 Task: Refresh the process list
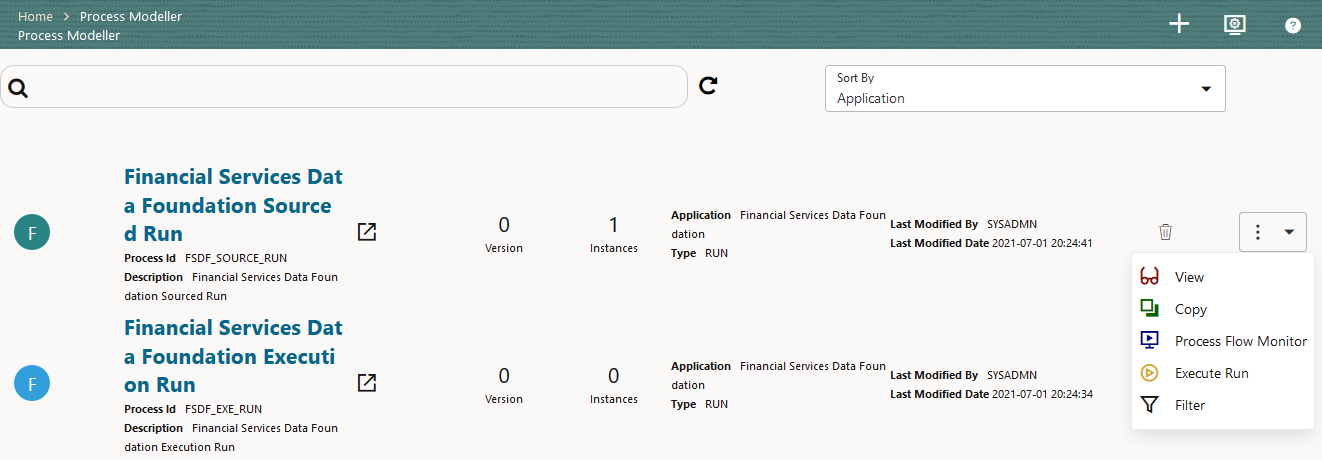click(x=709, y=86)
